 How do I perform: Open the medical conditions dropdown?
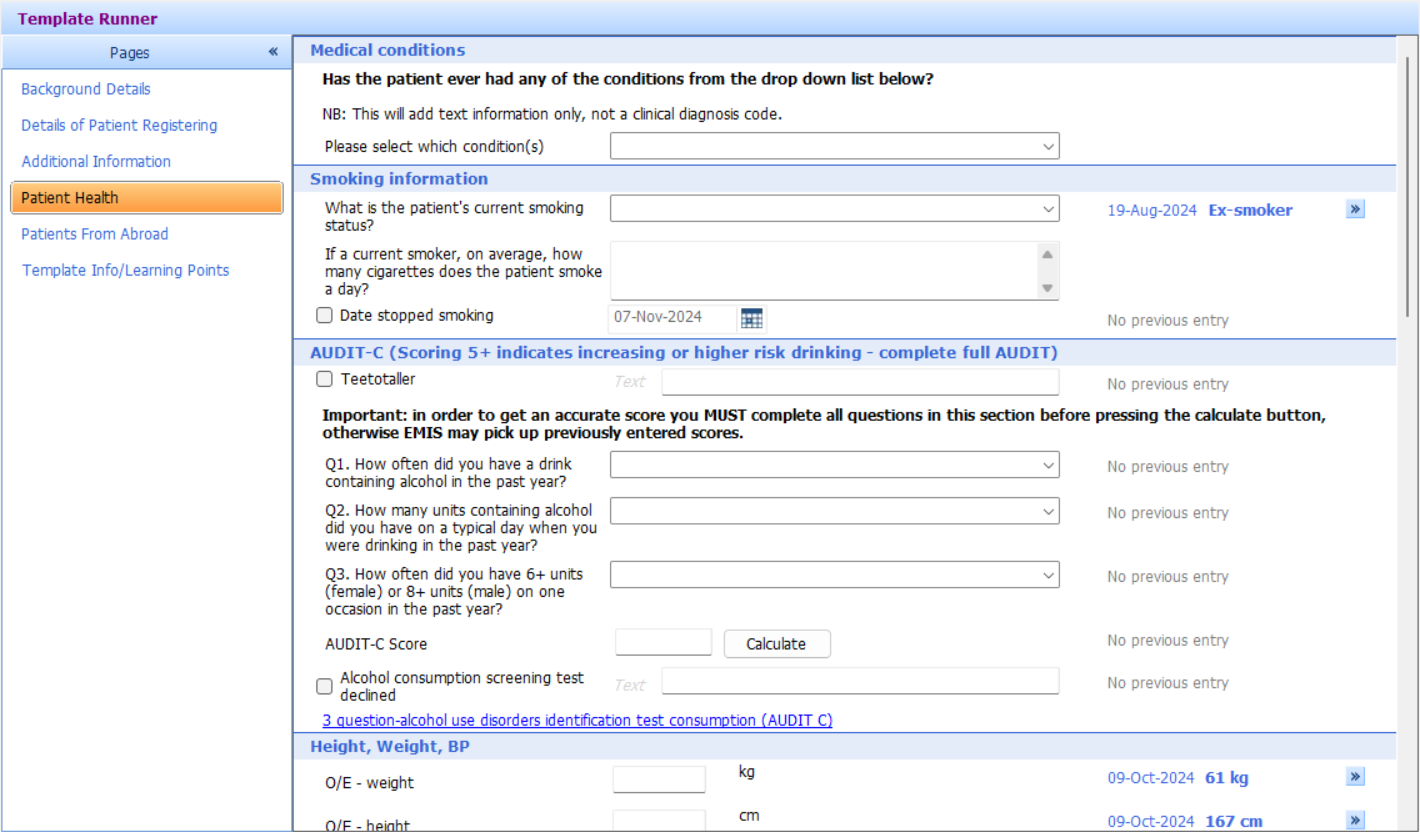(835, 146)
